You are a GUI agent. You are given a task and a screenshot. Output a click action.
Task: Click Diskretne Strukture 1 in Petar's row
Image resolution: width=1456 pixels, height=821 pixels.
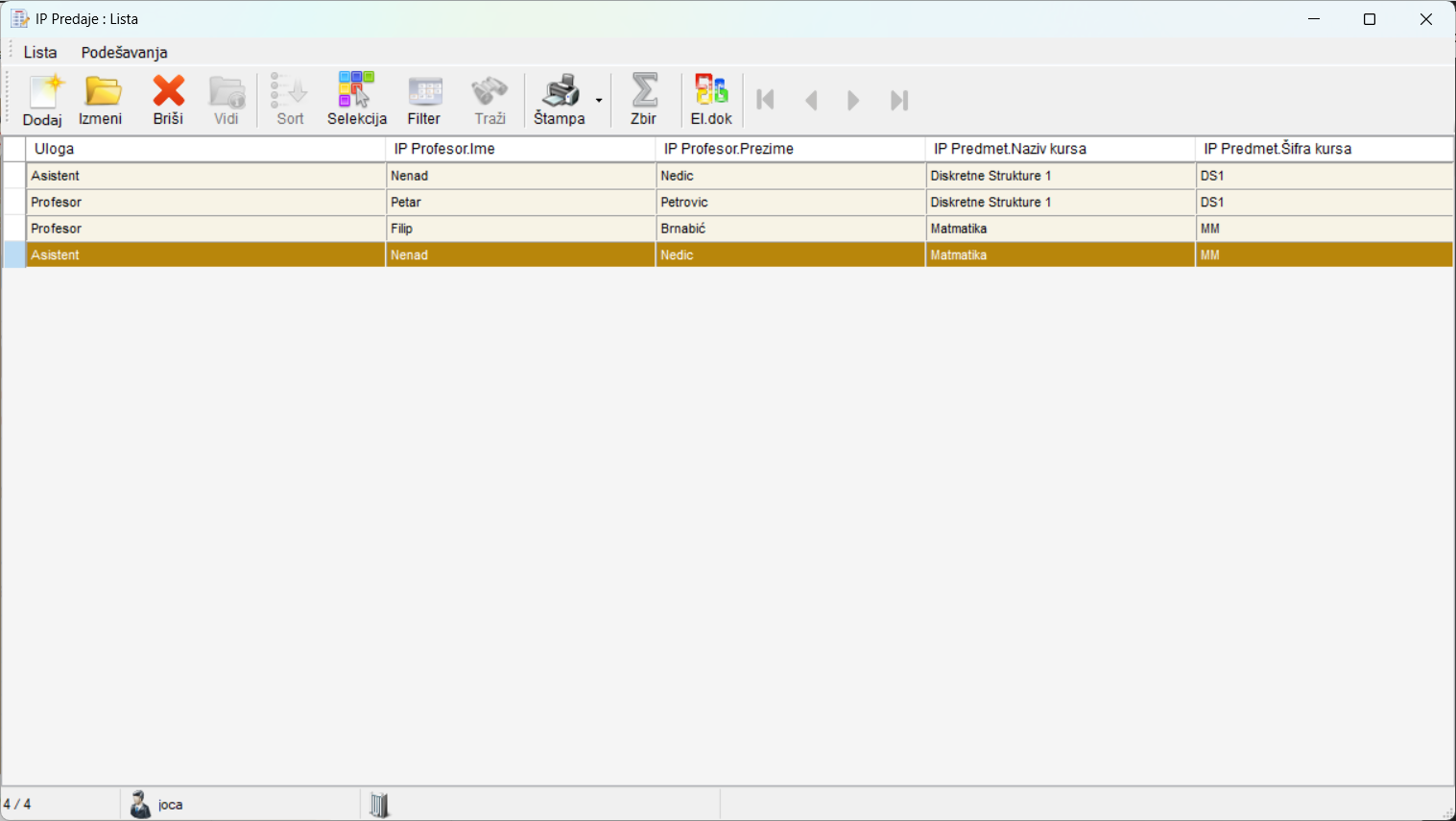click(1061, 203)
